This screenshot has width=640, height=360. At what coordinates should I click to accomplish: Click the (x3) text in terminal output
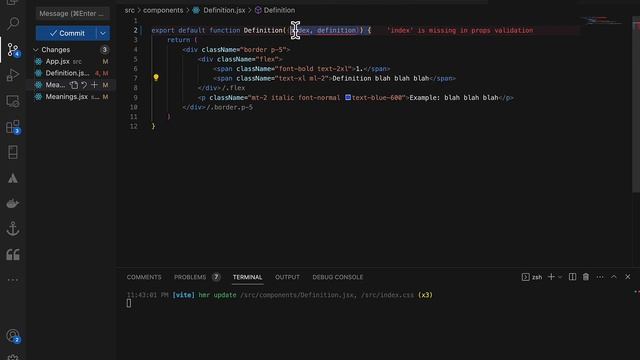pos(425,295)
